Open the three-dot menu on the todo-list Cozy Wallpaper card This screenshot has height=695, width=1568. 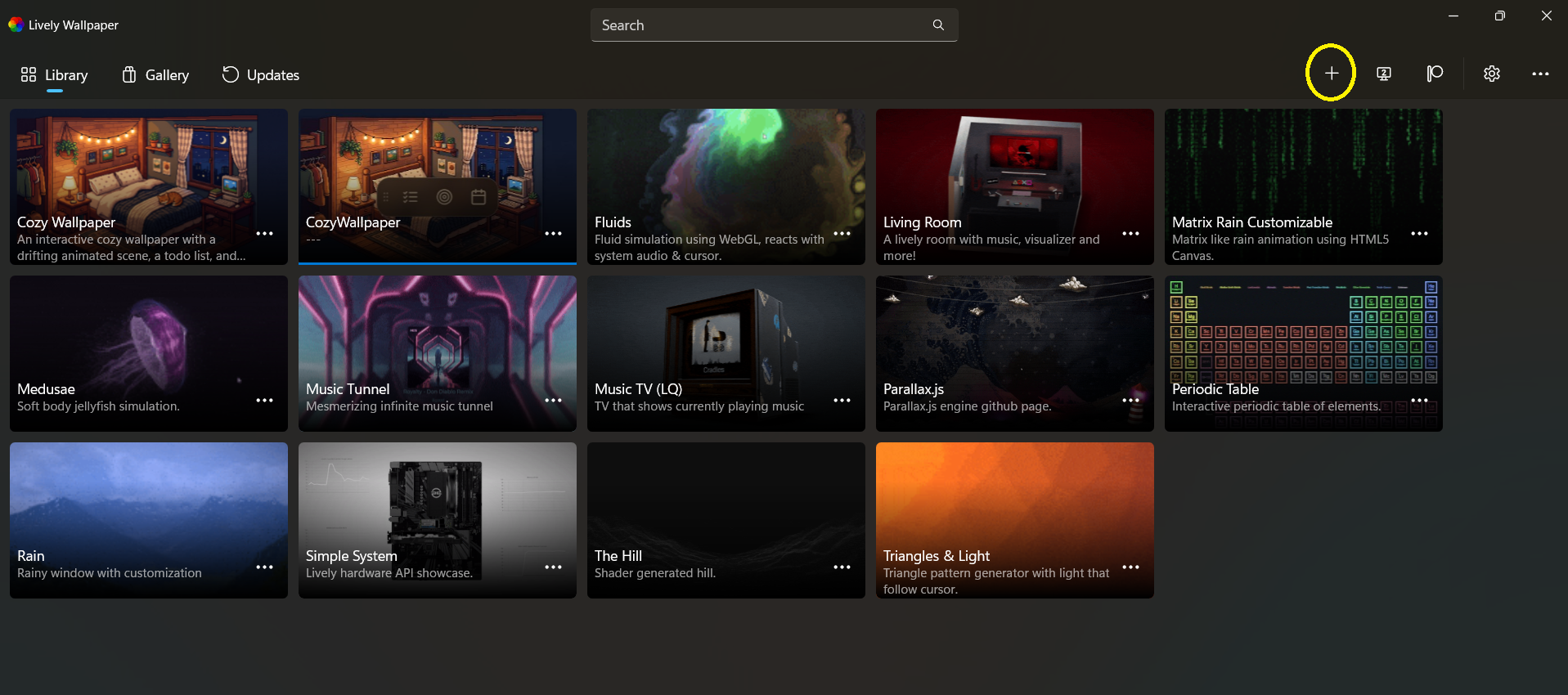pos(264,234)
